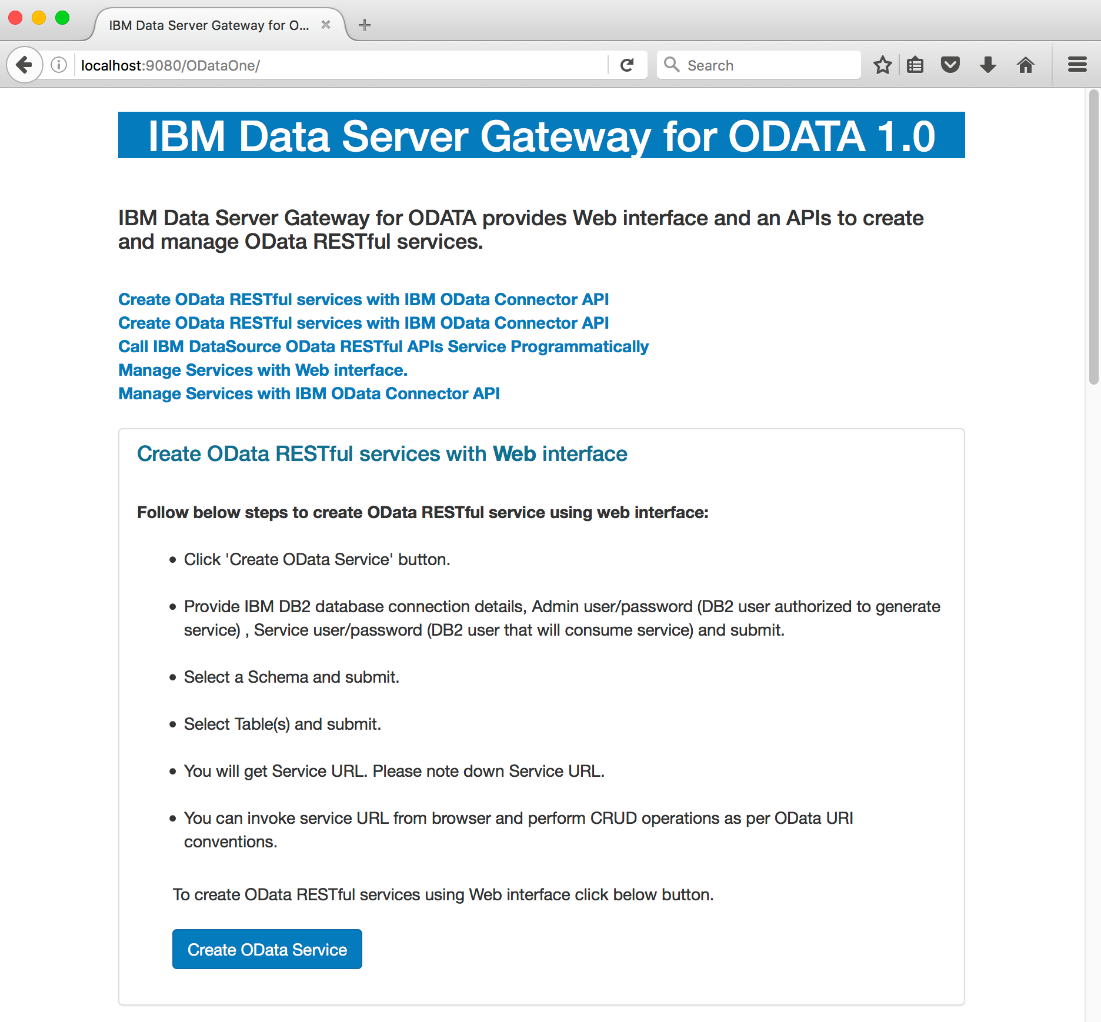
Task: Click the magnifier icon in the search box
Action: [671, 65]
